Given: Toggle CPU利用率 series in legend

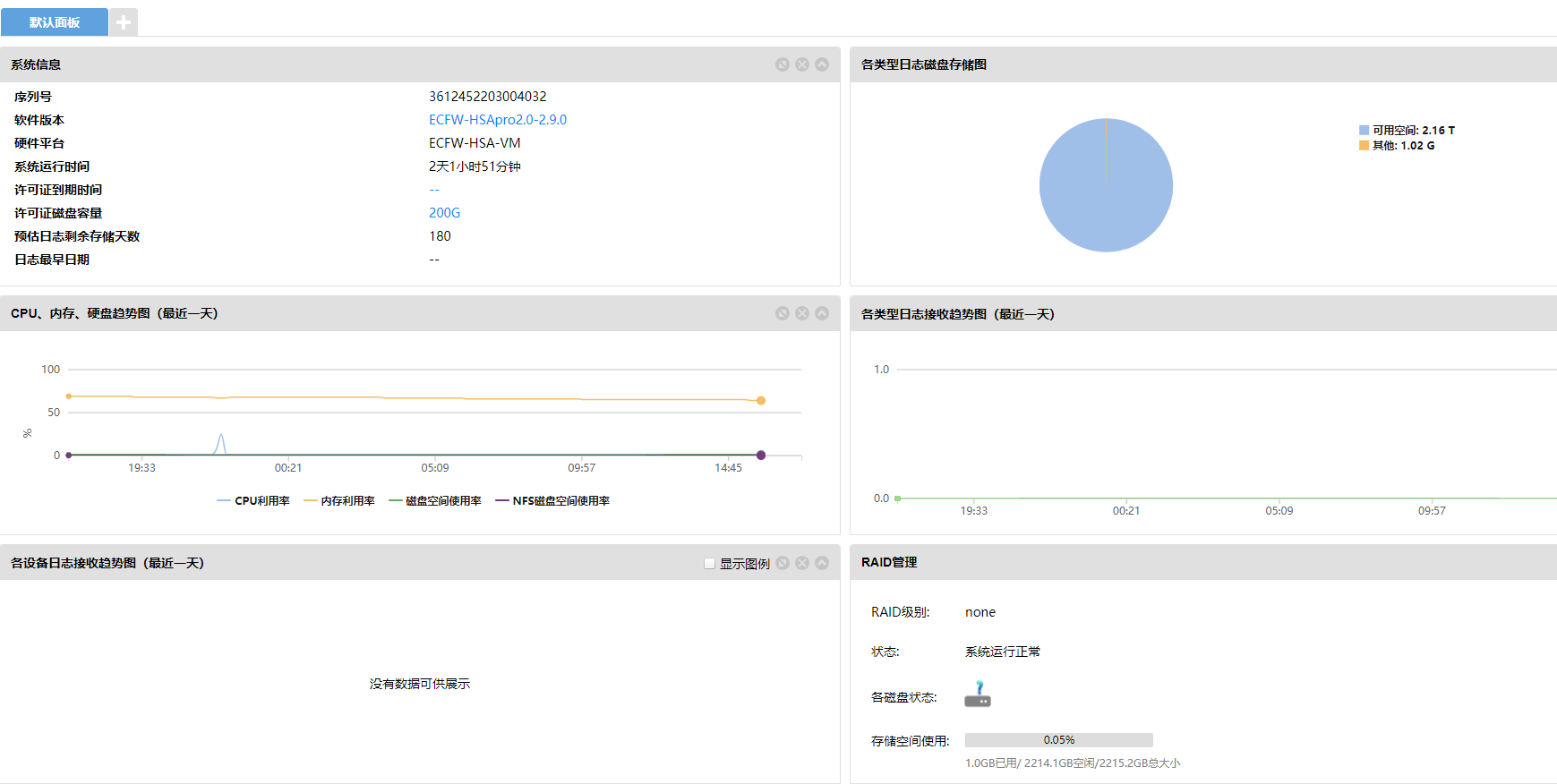Looking at the screenshot, I should click(x=253, y=501).
